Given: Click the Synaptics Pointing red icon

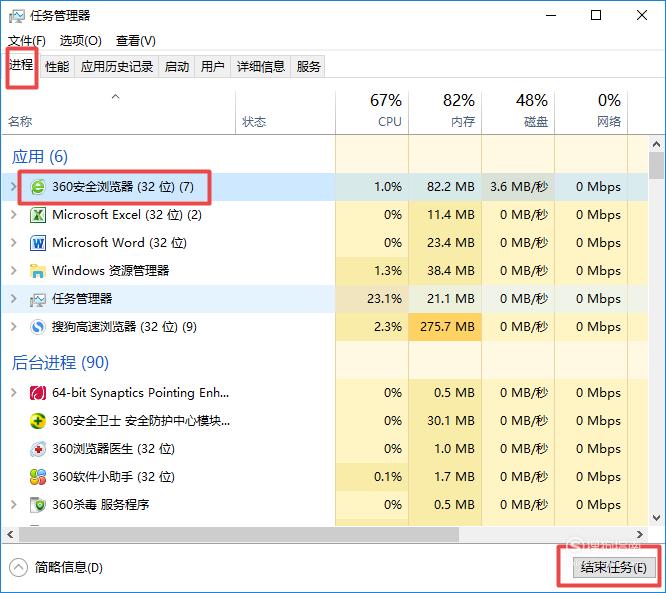Looking at the screenshot, I should (x=38, y=393).
